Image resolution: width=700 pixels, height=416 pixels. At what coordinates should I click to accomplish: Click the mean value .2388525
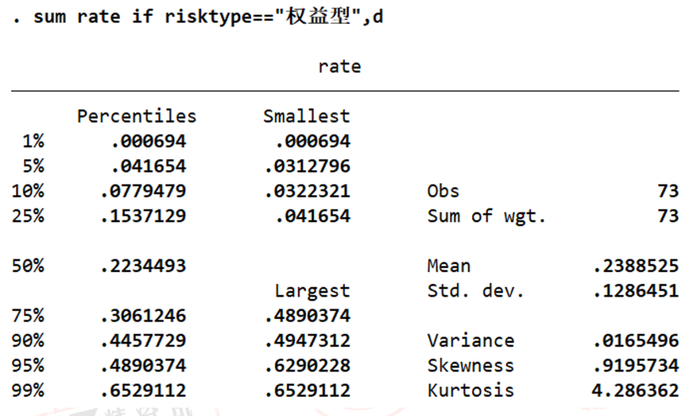[638, 266]
